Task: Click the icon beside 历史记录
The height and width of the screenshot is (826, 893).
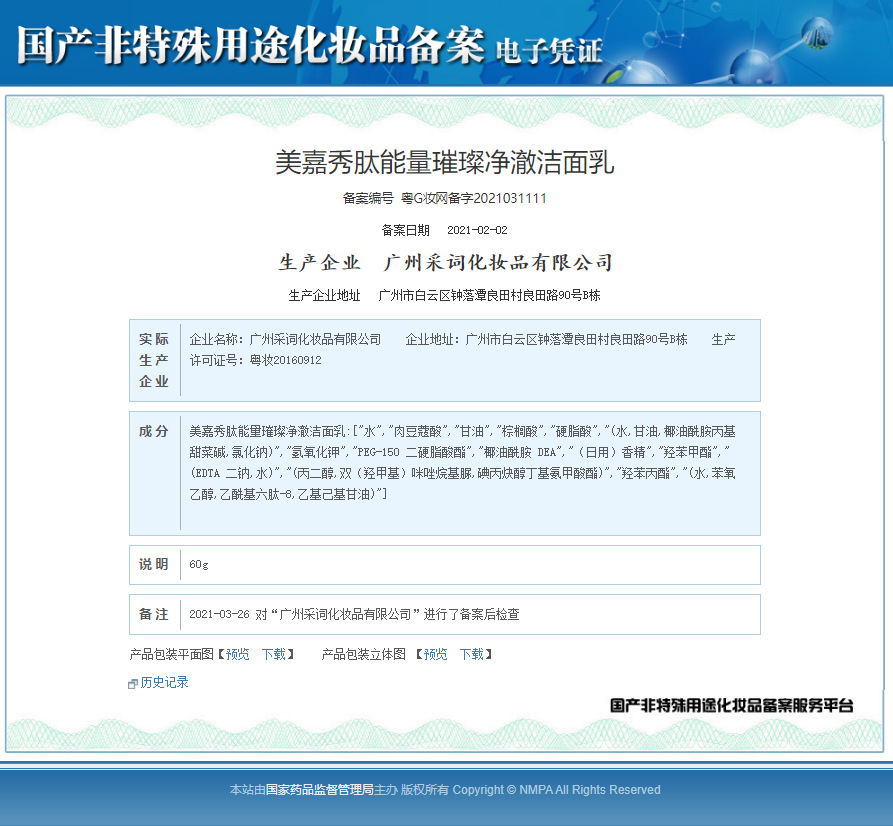Action: (133, 684)
